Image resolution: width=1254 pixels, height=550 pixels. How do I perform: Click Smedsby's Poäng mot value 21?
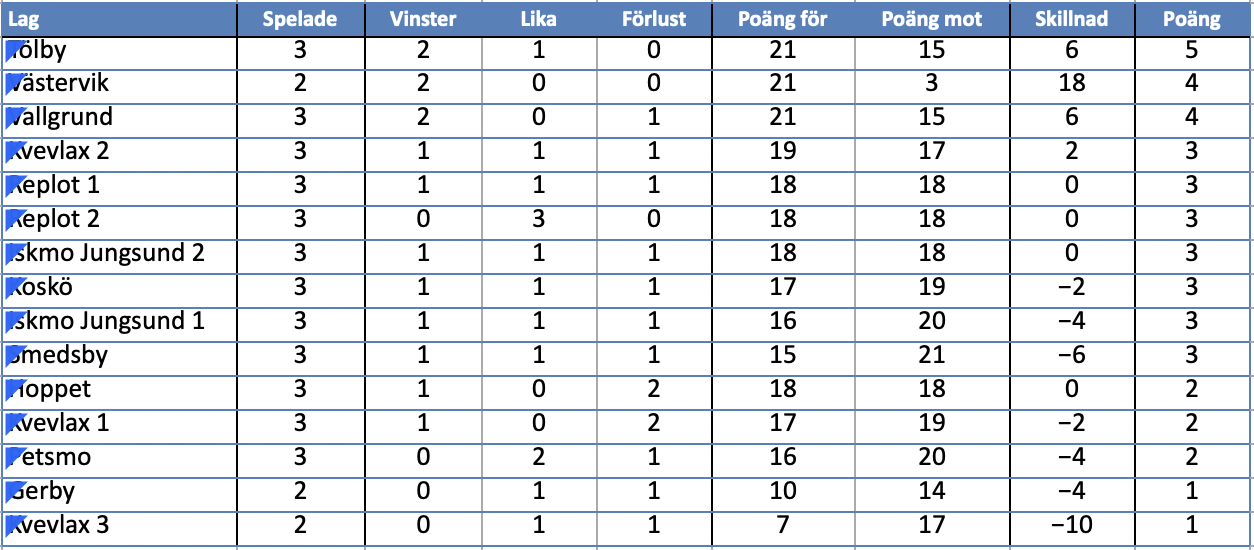pyautogui.click(x=932, y=355)
